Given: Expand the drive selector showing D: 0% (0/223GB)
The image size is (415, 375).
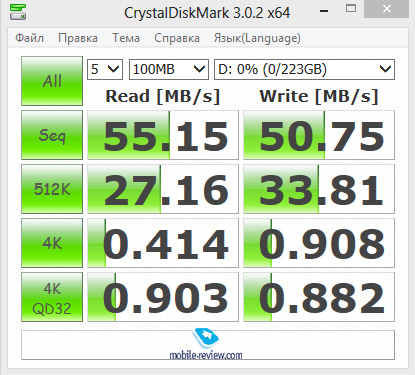Looking at the screenshot, I should point(304,69).
